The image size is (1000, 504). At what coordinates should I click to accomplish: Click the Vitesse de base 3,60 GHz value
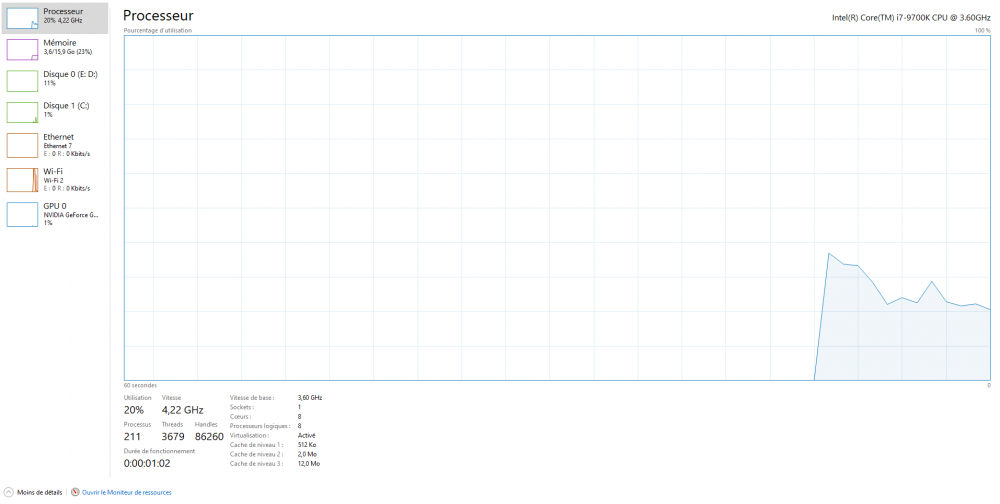310,397
